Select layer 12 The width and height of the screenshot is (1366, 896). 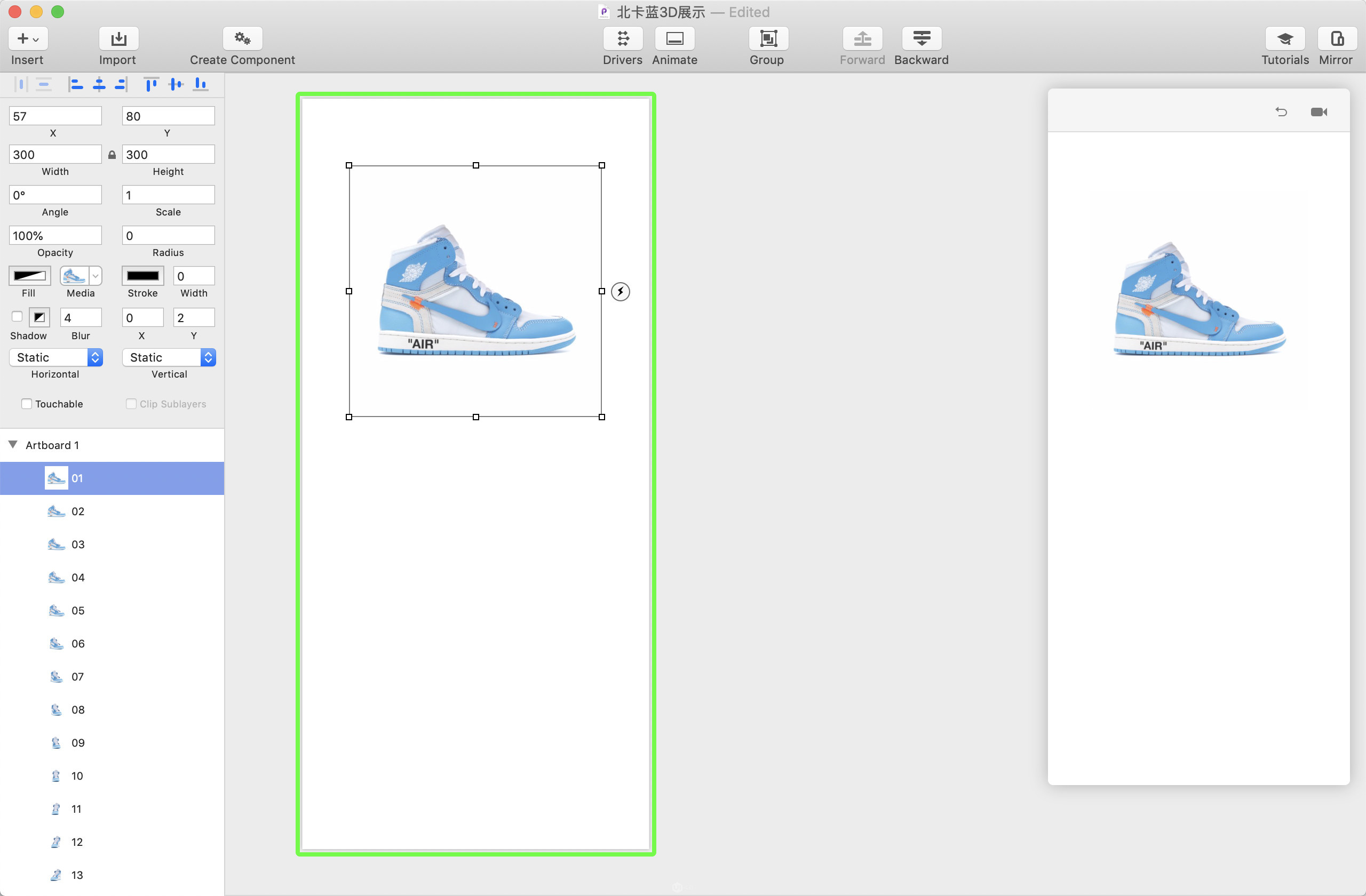[112, 842]
